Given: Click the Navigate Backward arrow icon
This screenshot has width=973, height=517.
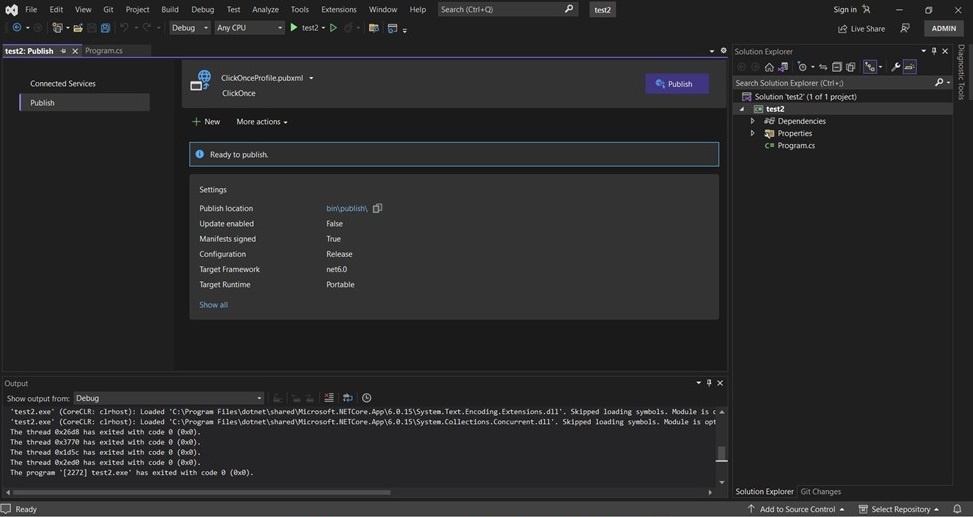Looking at the screenshot, I should point(17,28).
